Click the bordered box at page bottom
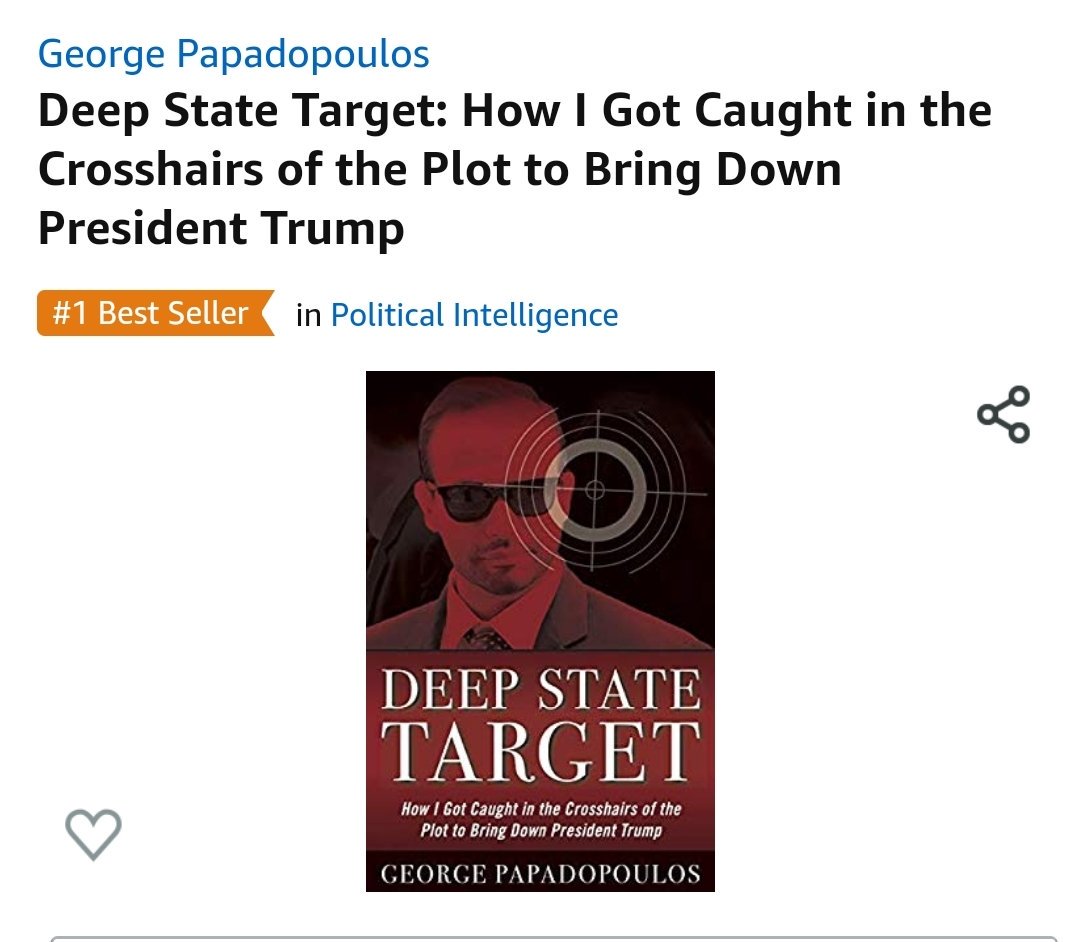The image size is (1080, 942). [x=554, y=939]
